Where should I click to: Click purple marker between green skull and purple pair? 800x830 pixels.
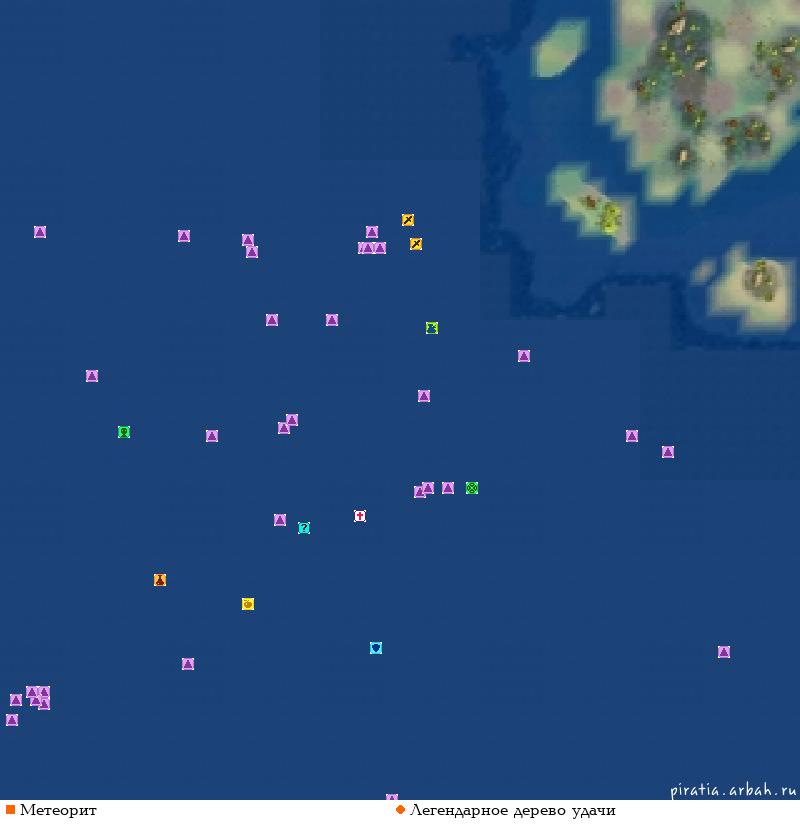(x=212, y=436)
